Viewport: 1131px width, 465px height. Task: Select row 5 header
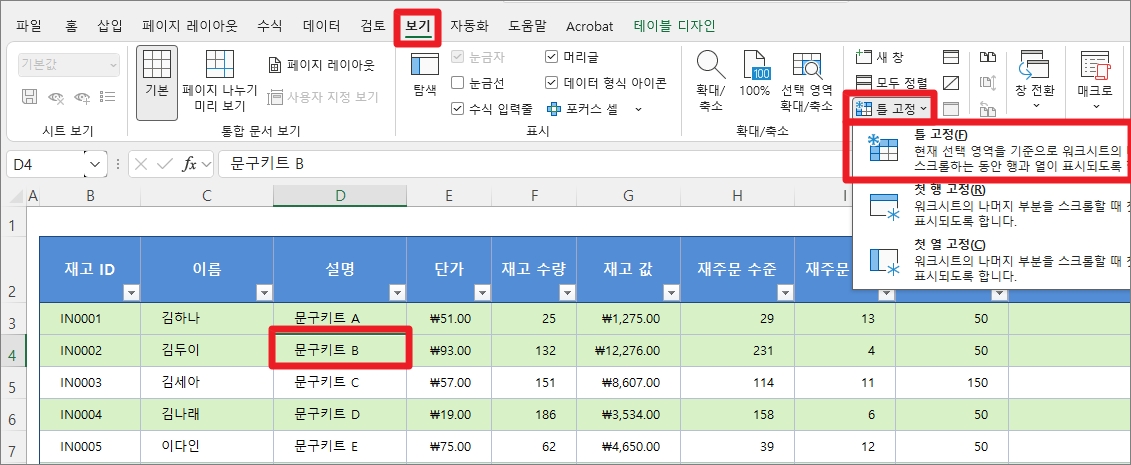coord(12,383)
